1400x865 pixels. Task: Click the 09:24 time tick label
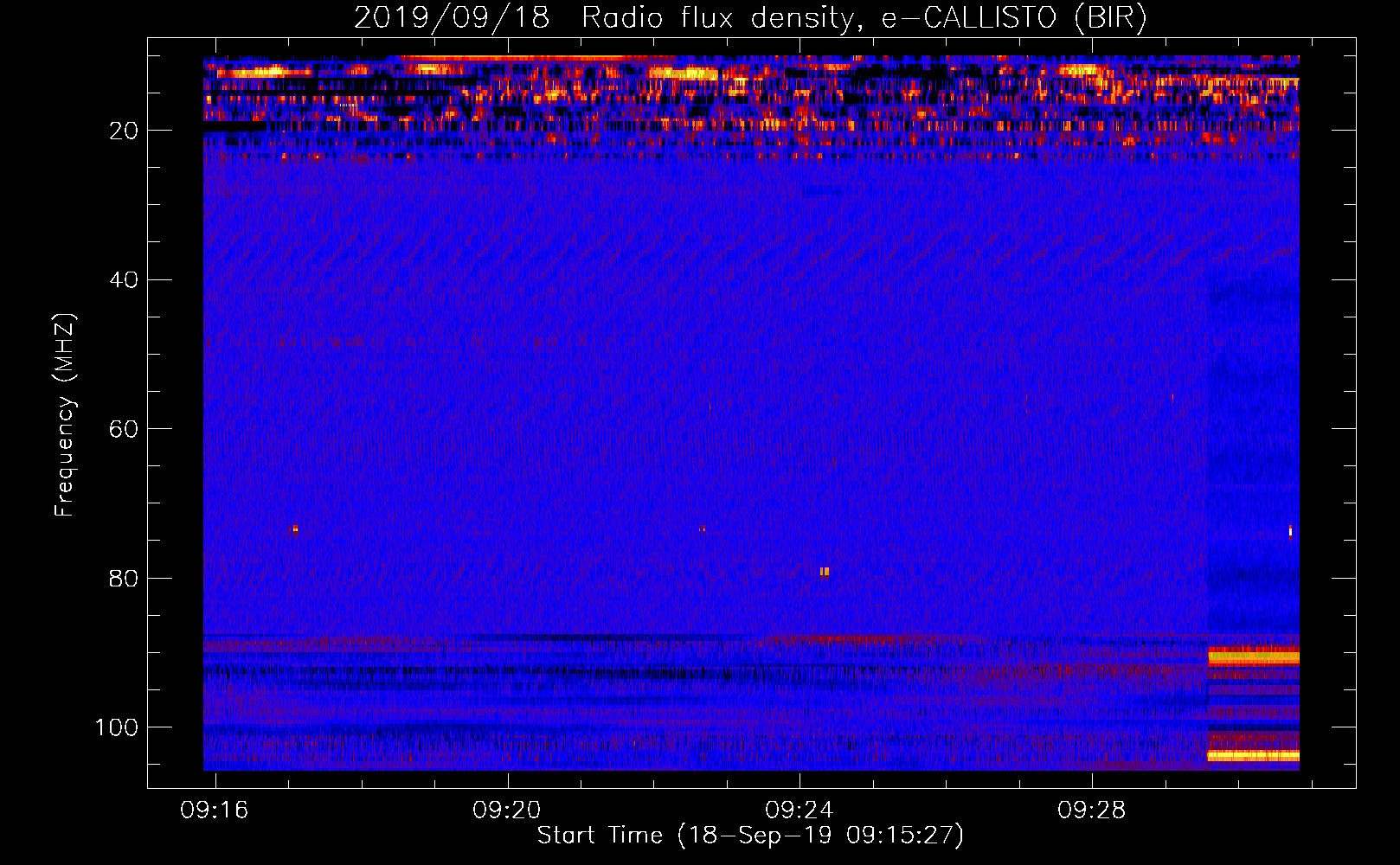[x=800, y=811]
